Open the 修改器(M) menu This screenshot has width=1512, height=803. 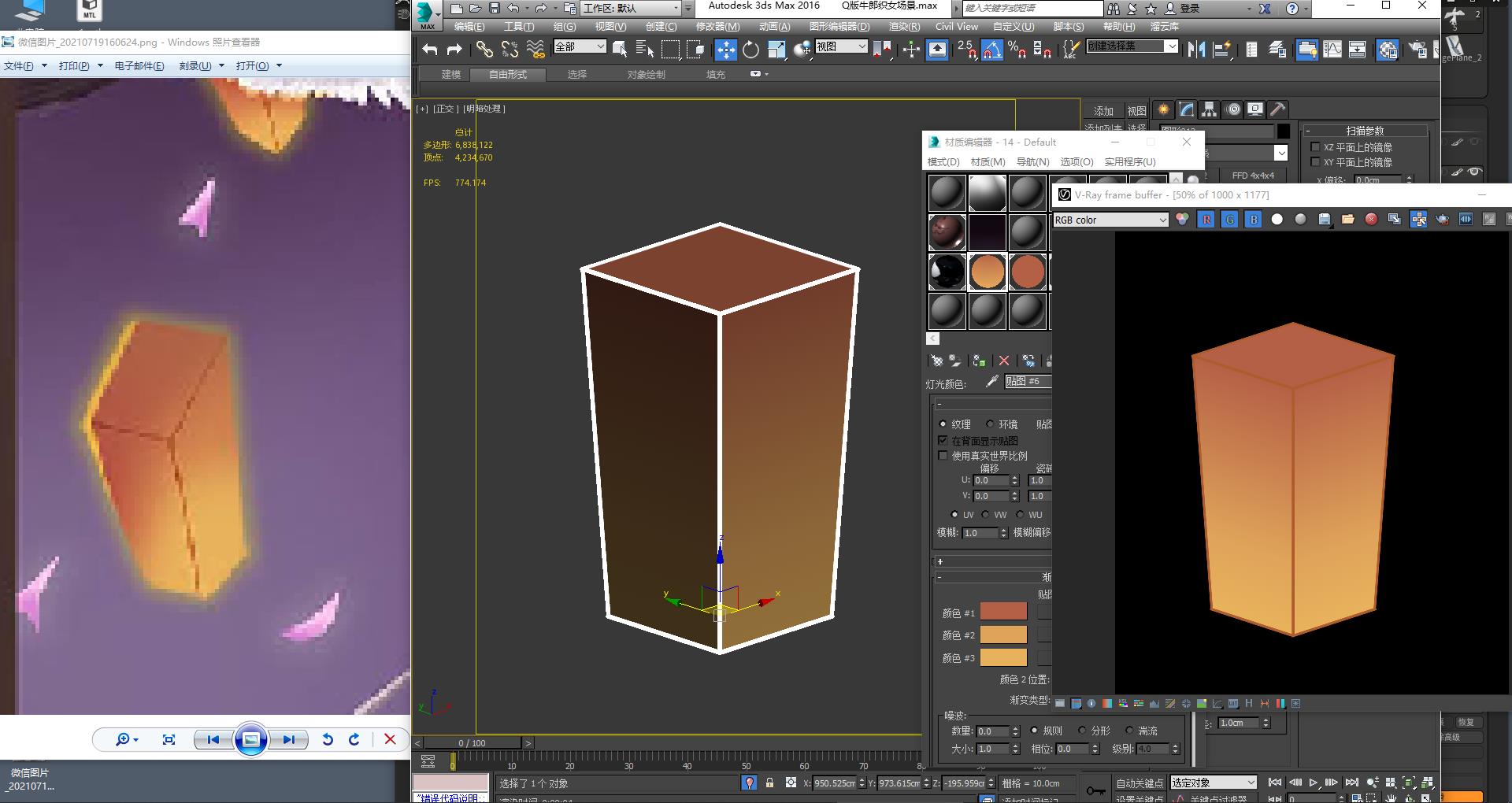717,27
